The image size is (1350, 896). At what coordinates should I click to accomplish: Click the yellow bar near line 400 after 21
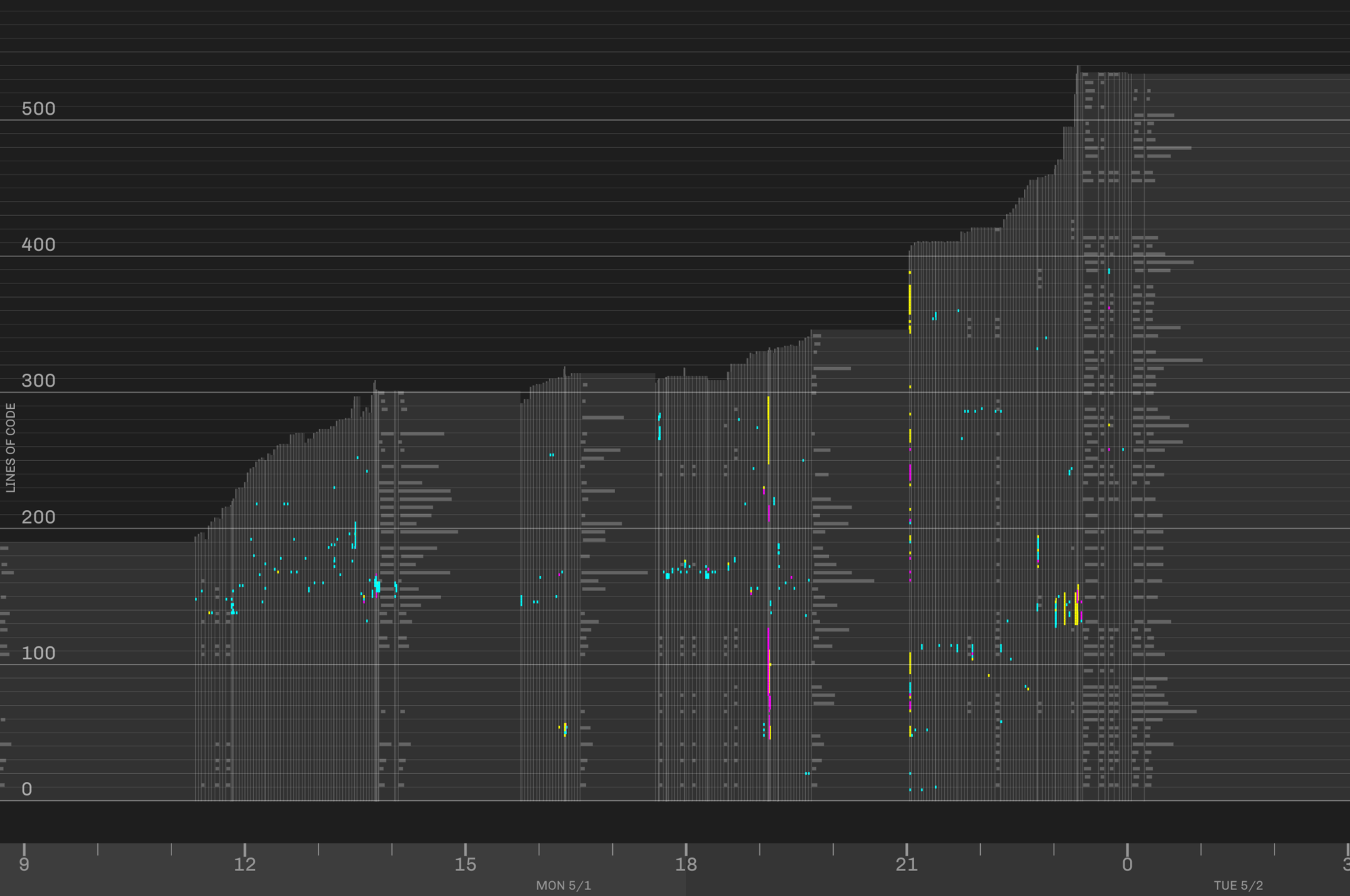tap(910, 299)
